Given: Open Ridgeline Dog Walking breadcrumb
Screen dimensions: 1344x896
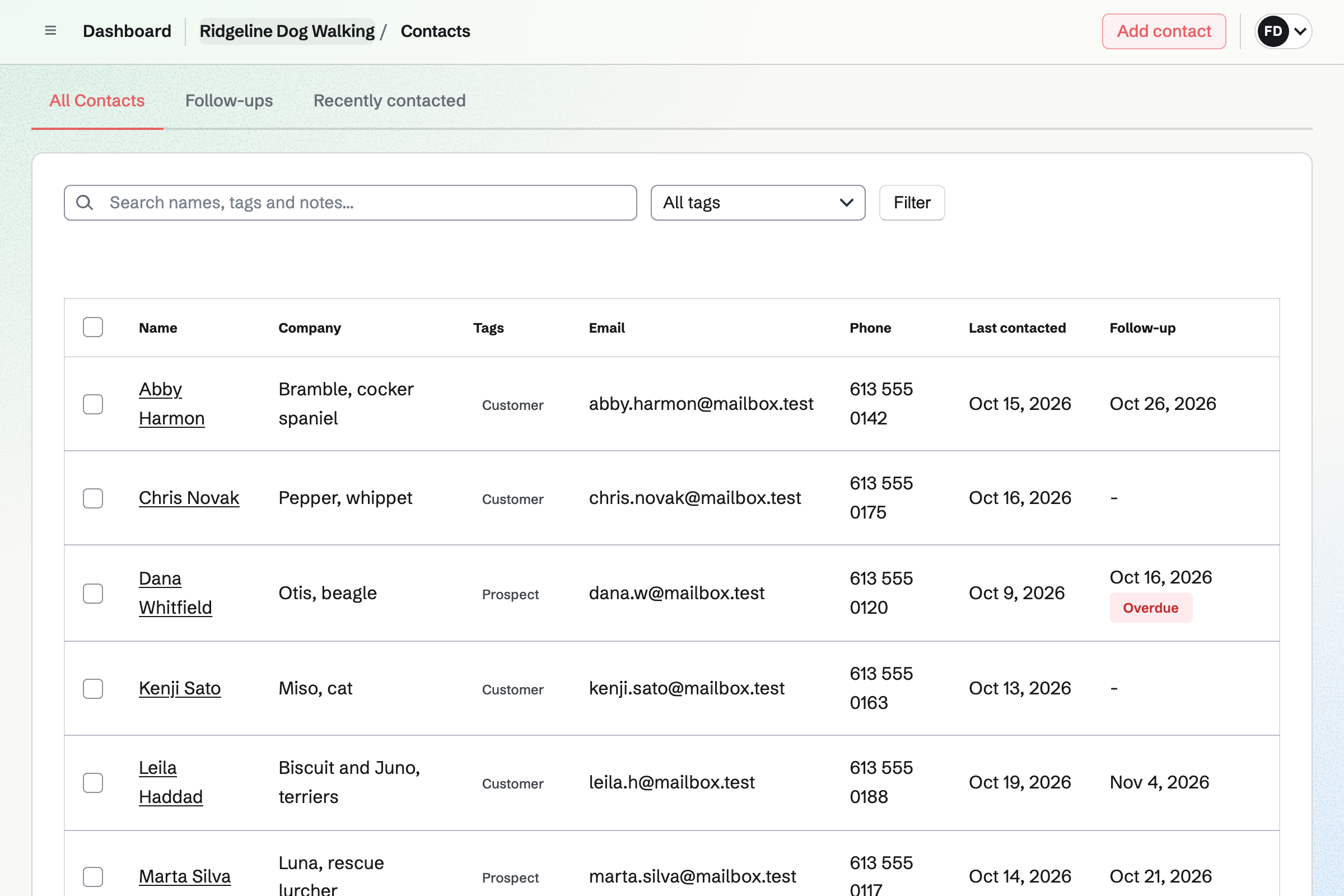Looking at the screenshot, I should point(287,31).
